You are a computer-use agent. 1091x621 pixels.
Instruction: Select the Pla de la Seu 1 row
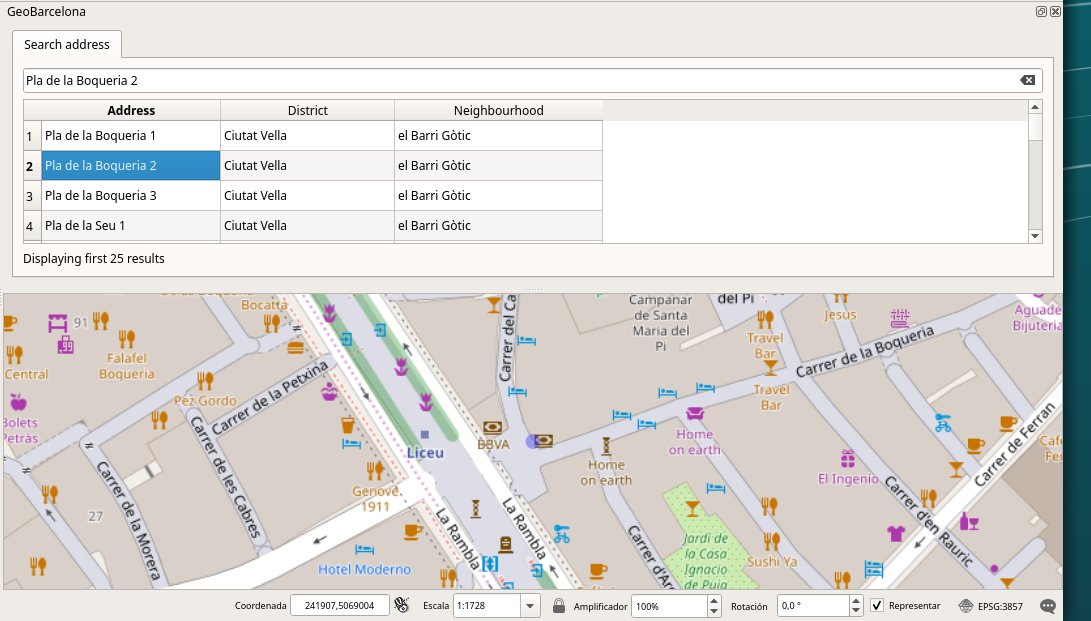tap(130, 226)
